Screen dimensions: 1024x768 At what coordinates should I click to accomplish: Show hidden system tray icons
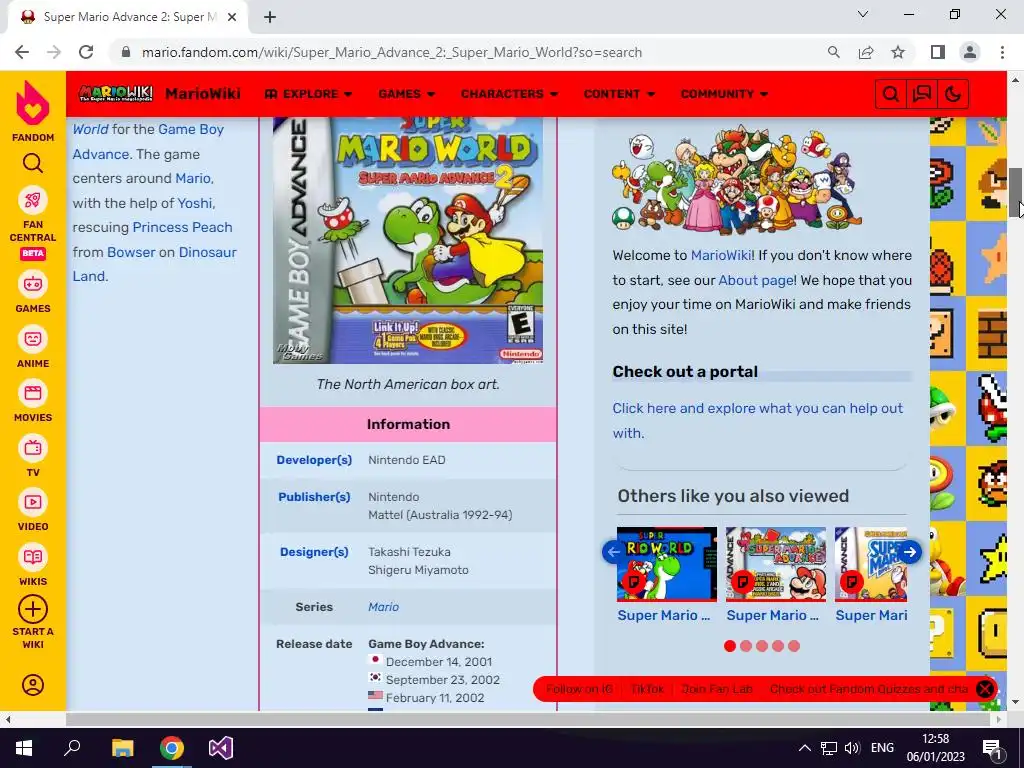tap(805, 748)
